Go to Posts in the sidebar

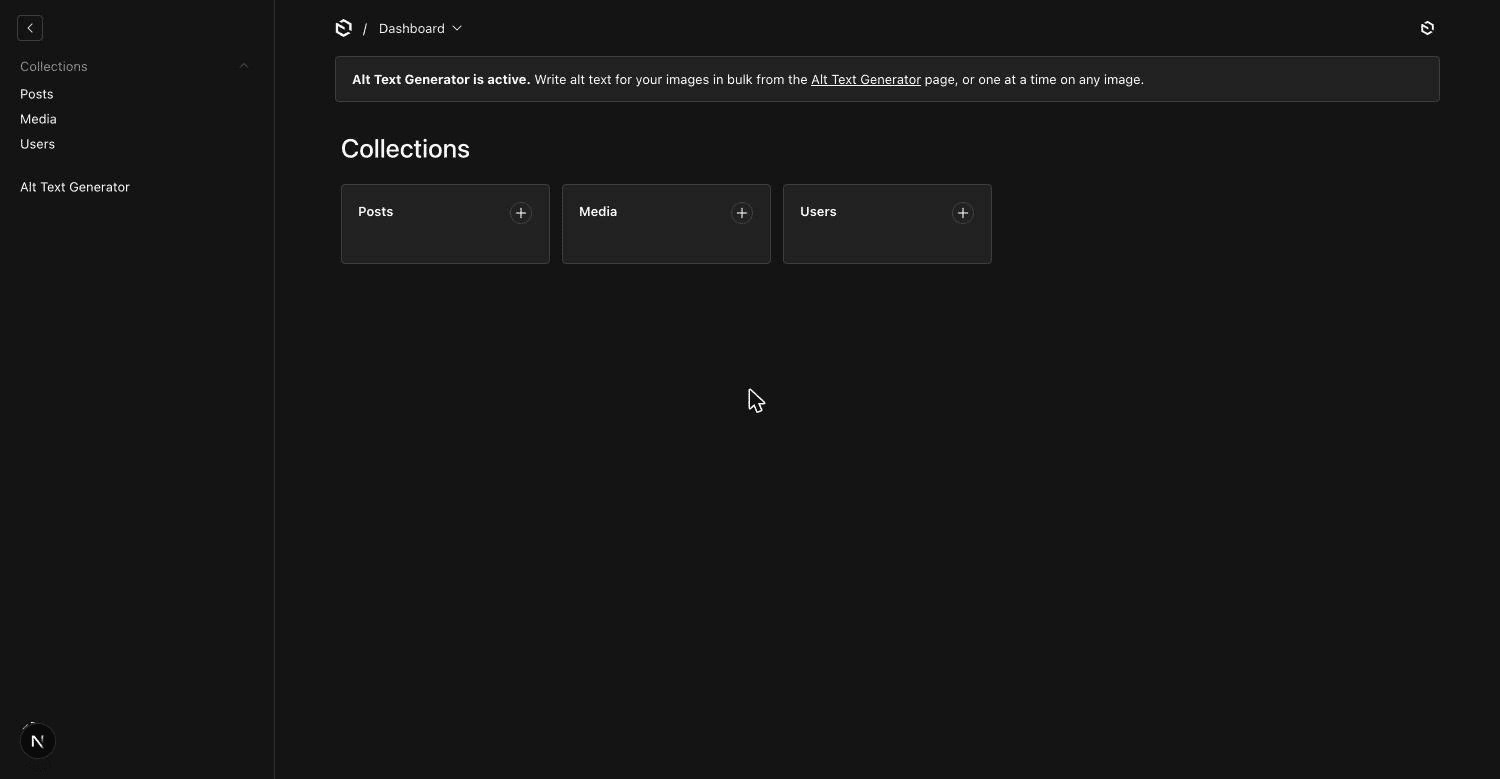[x=37, y=94]
